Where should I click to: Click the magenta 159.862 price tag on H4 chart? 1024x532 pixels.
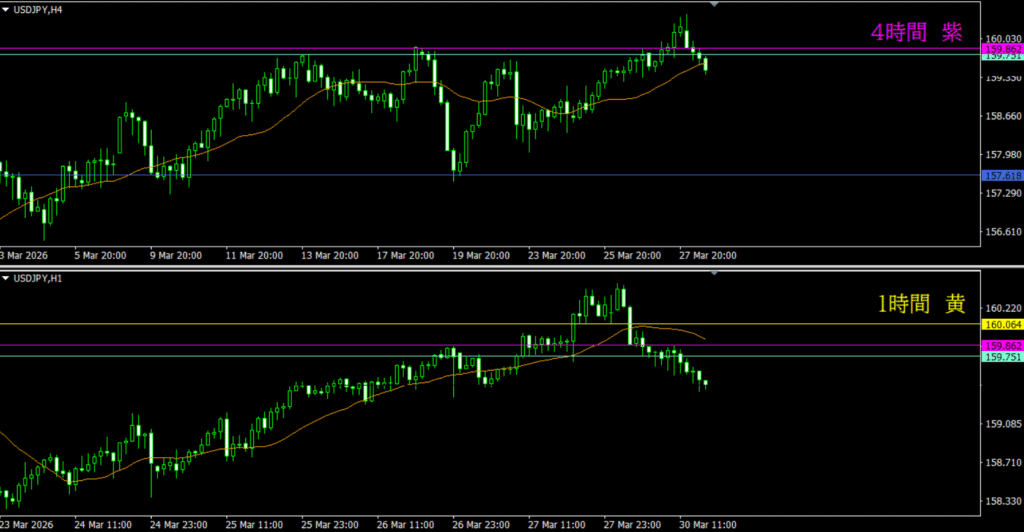pyautogui.click(x=1003, y=48)
